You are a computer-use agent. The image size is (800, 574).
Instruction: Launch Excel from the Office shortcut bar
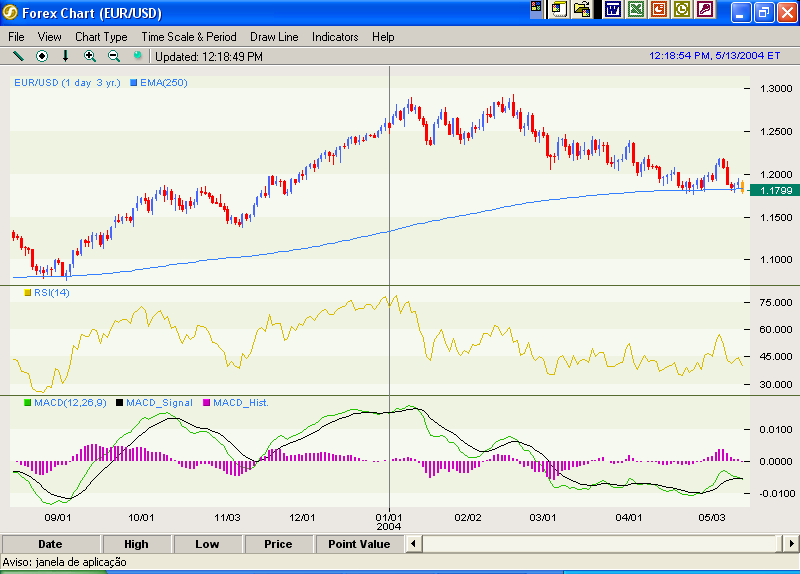click(x=636, y=9)
